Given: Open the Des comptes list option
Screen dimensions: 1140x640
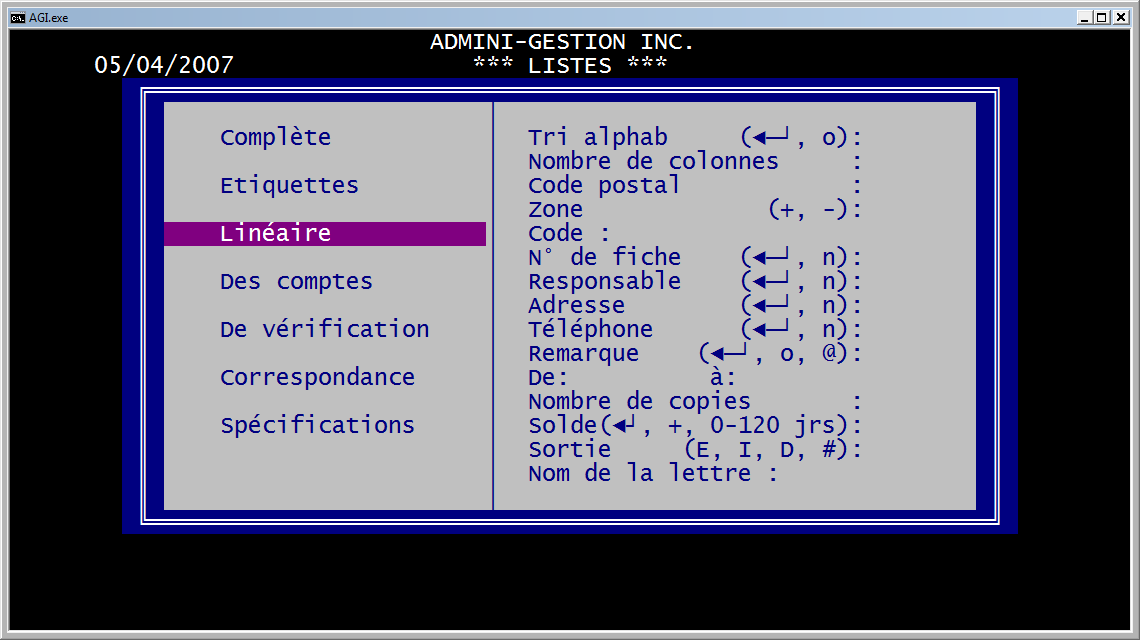Looking at the screenshot, I should (296, 281).
